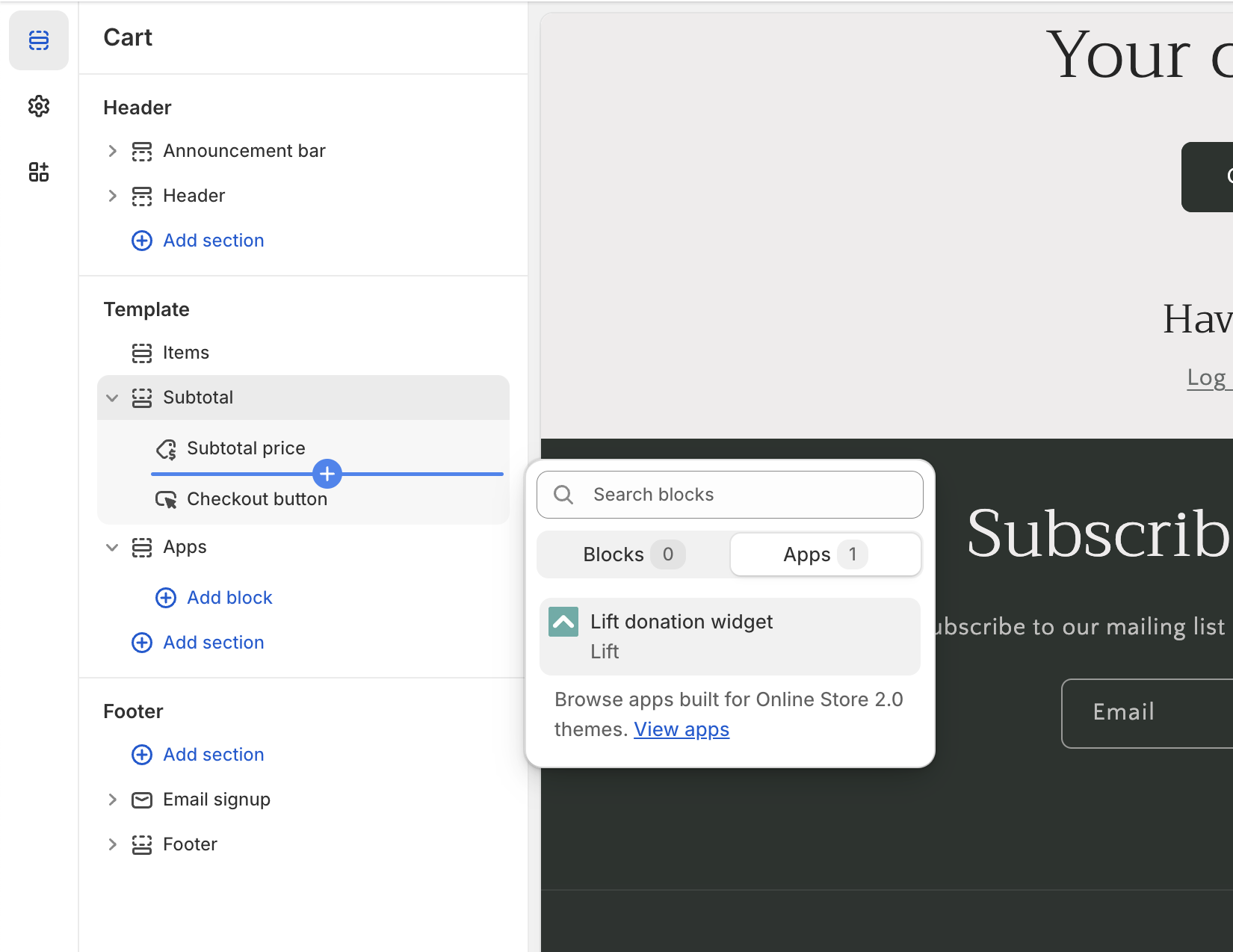The image size is (1233, 952).
Task: Open App embeds icon in sidebar
Action: tap(39, 172)
